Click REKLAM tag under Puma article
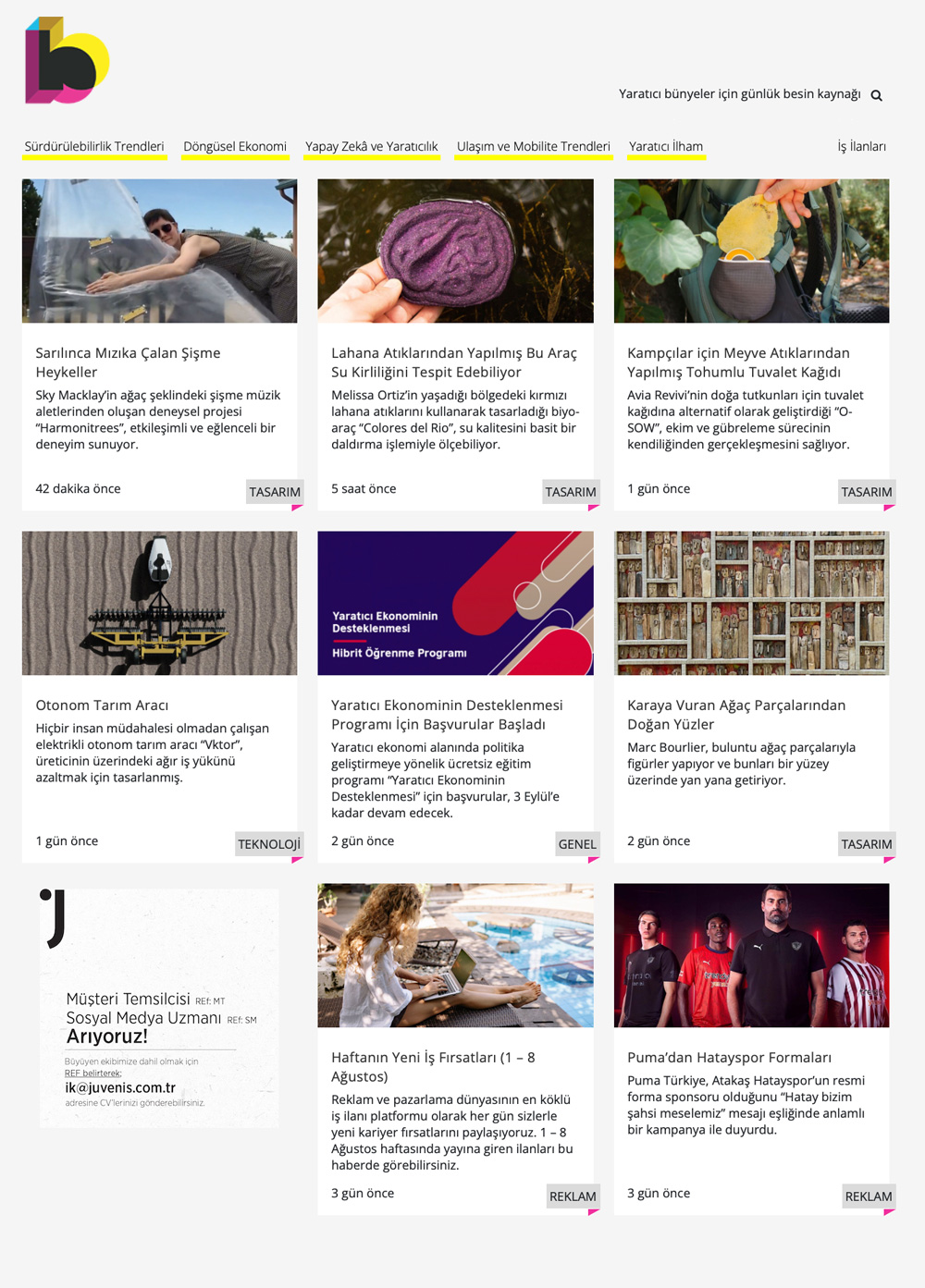925x1288 pixels. tap(869, 1196)
